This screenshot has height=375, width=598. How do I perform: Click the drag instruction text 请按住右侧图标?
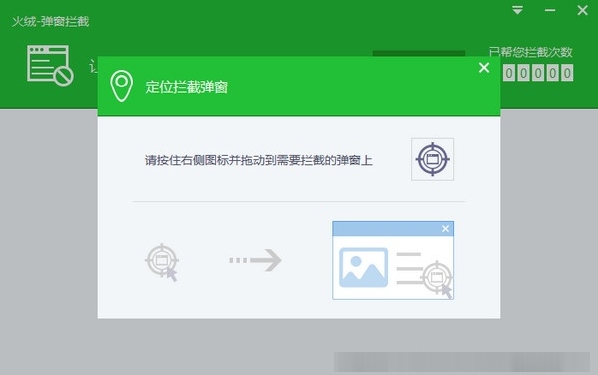pos(259,160)
